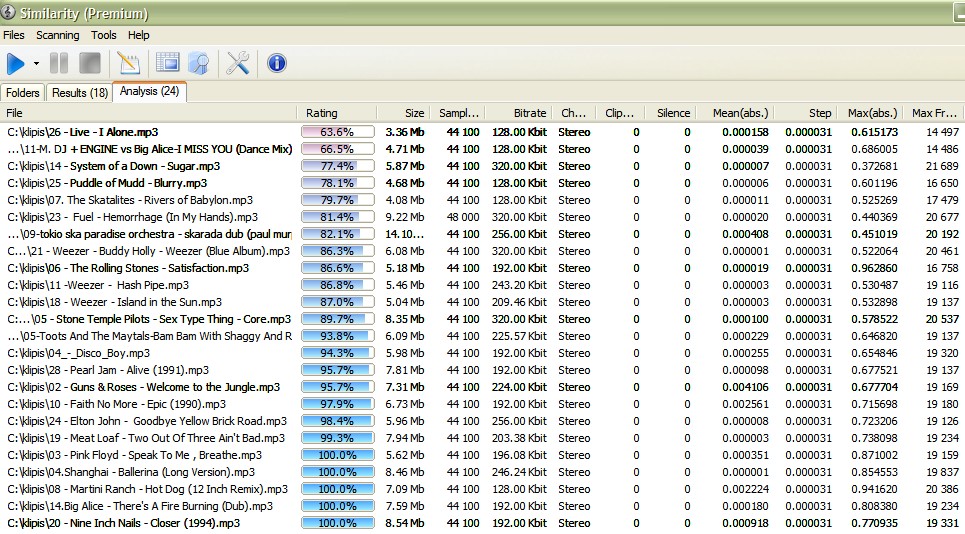Sort by the Size column header
This screenshot has height=534, width=965.
[x=402, y=113]
